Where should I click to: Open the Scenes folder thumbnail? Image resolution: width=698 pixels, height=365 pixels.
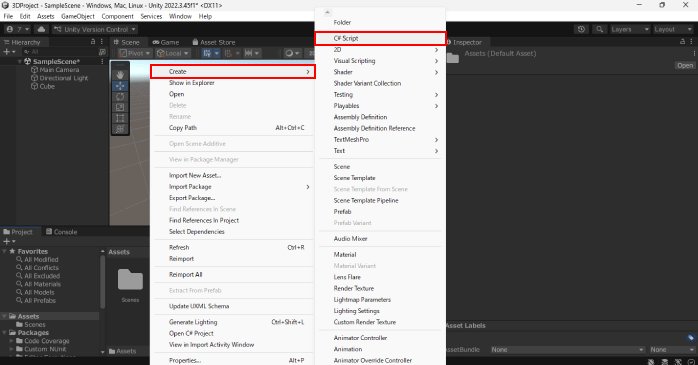(x=130, y=280)
